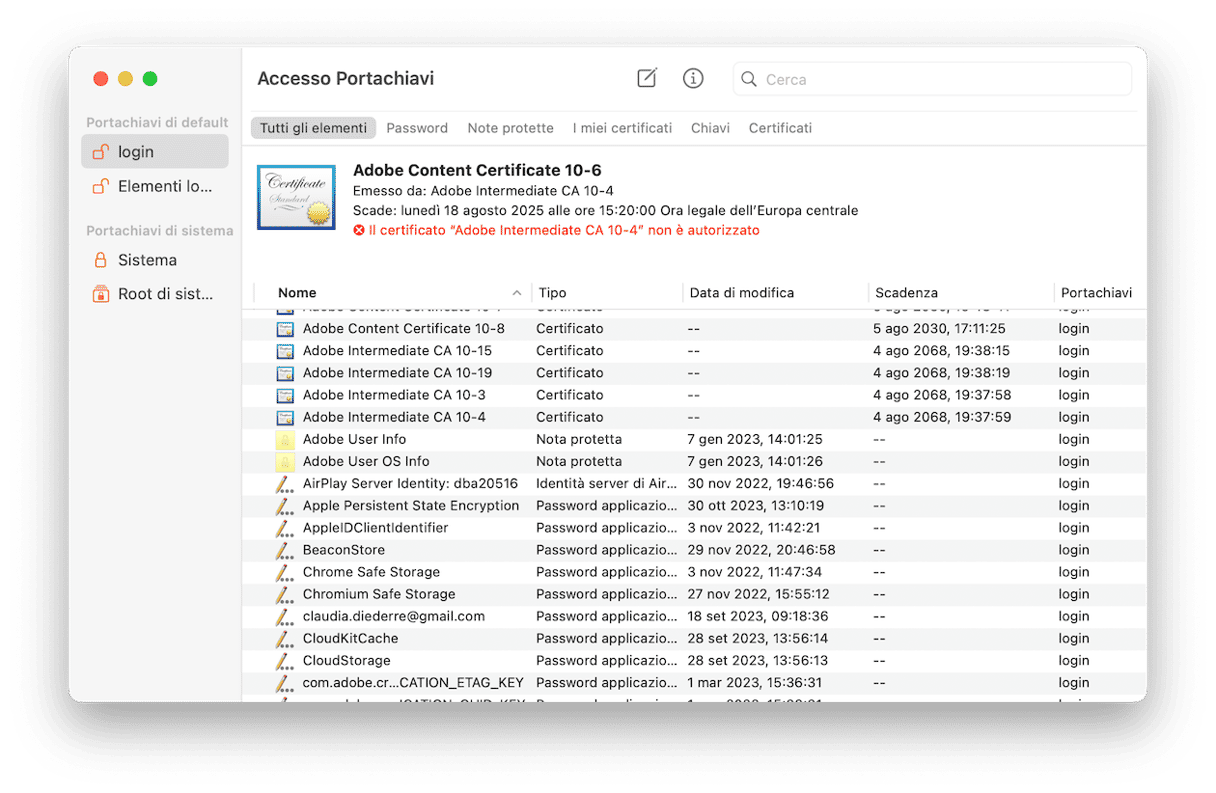Click Identità server di Air... type cell

point(607,484)
